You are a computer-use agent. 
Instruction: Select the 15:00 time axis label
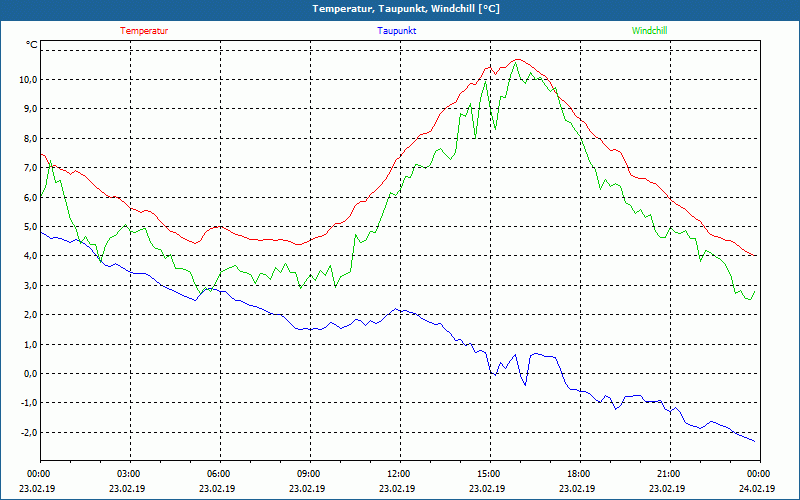pyautogui.click(x=489, y=474)
